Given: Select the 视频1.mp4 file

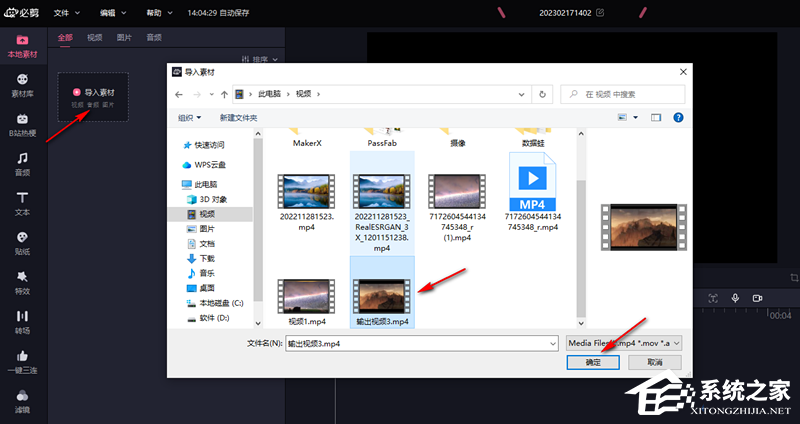Looking at the screenshot, I should pos(307,303).
